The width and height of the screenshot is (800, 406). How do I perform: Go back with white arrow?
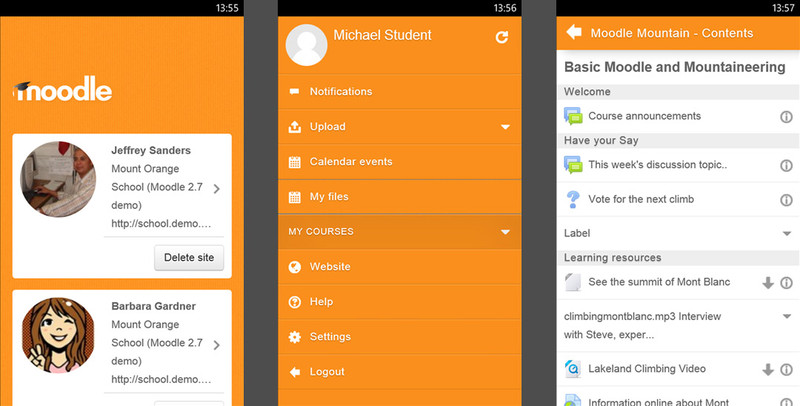point(574,32)
